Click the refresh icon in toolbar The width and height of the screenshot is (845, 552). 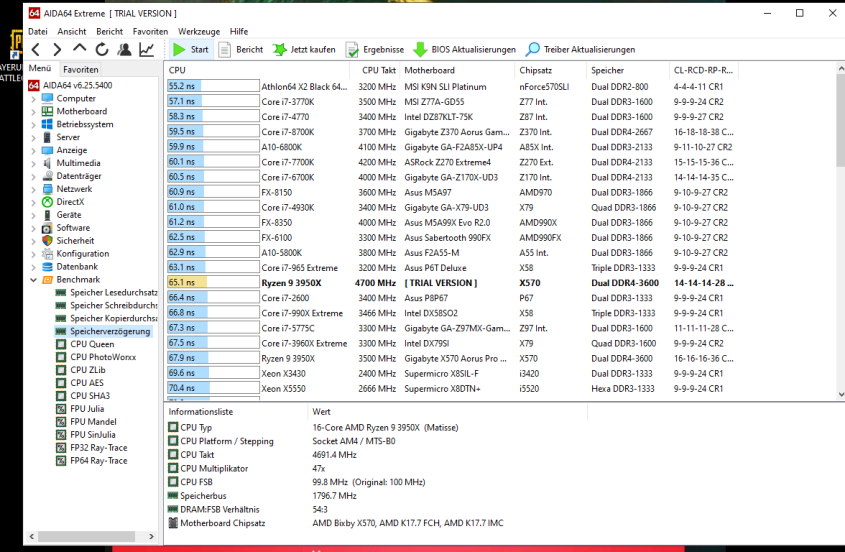click(x=101, y=50)
